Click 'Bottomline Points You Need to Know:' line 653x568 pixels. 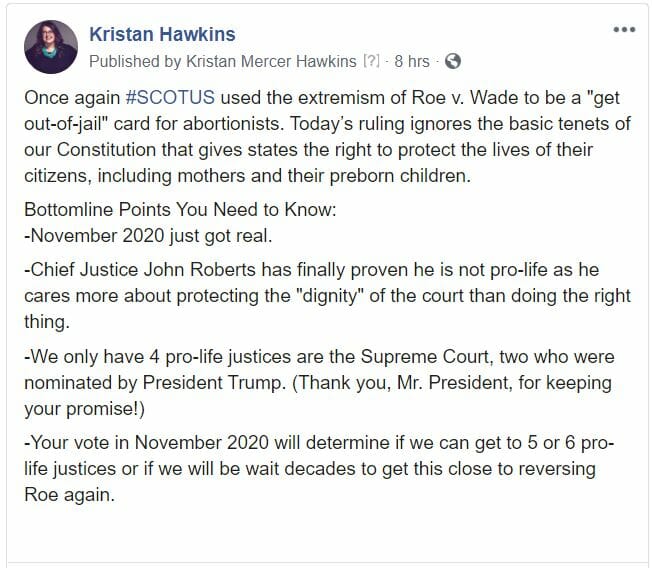tap(180, 209)
